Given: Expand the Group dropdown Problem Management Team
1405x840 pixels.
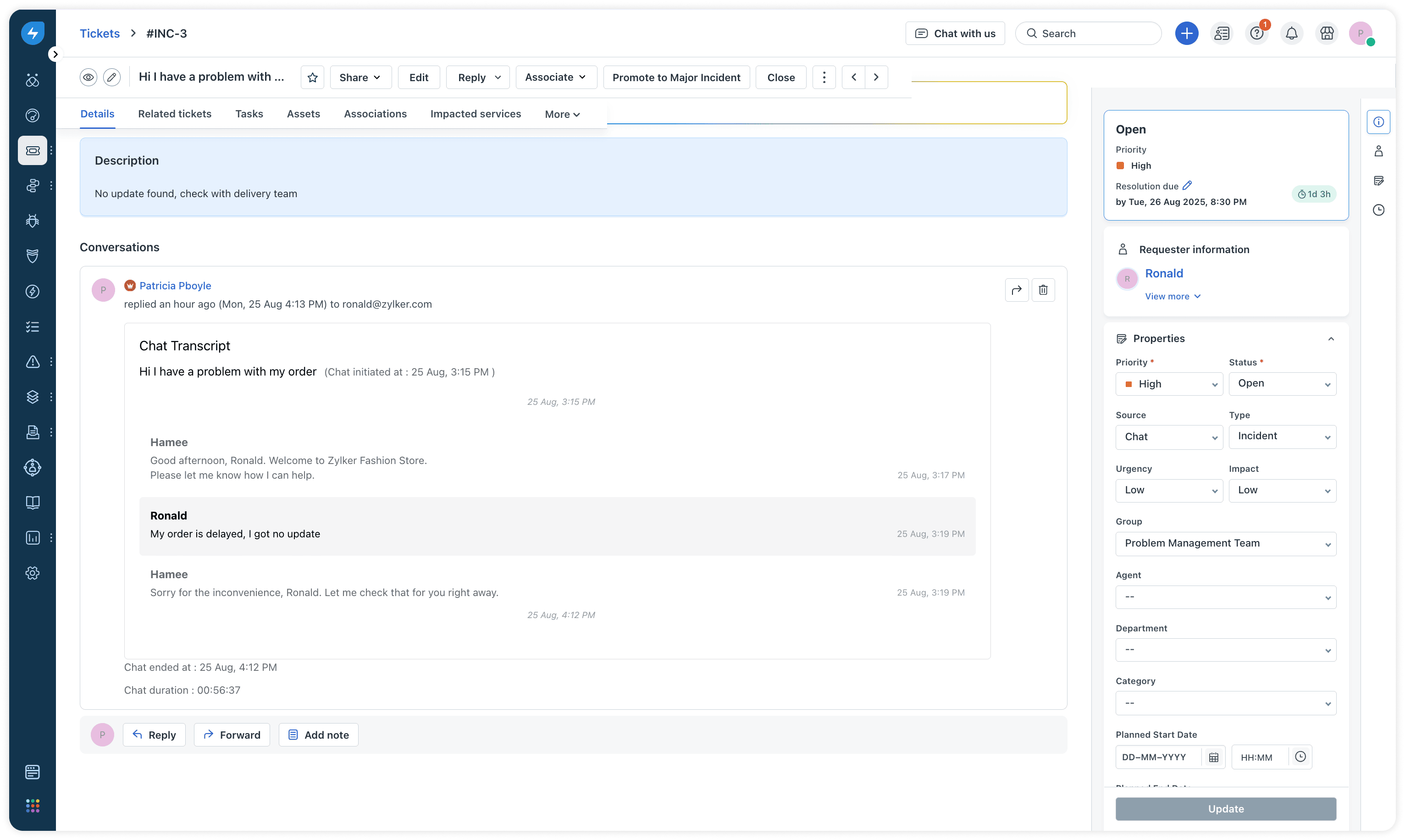Looking at the screenshot, I should tap(1226, 543).
